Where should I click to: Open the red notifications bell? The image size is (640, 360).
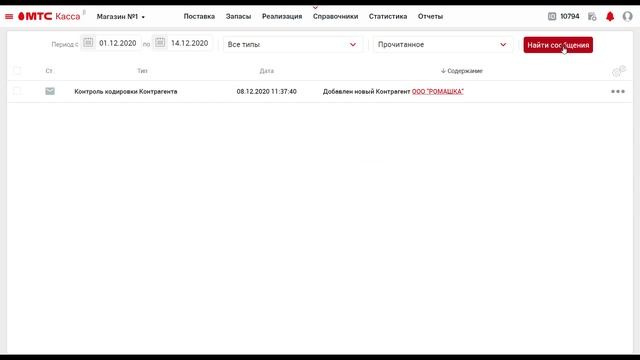pyautogui.click(x=610, y=16)
